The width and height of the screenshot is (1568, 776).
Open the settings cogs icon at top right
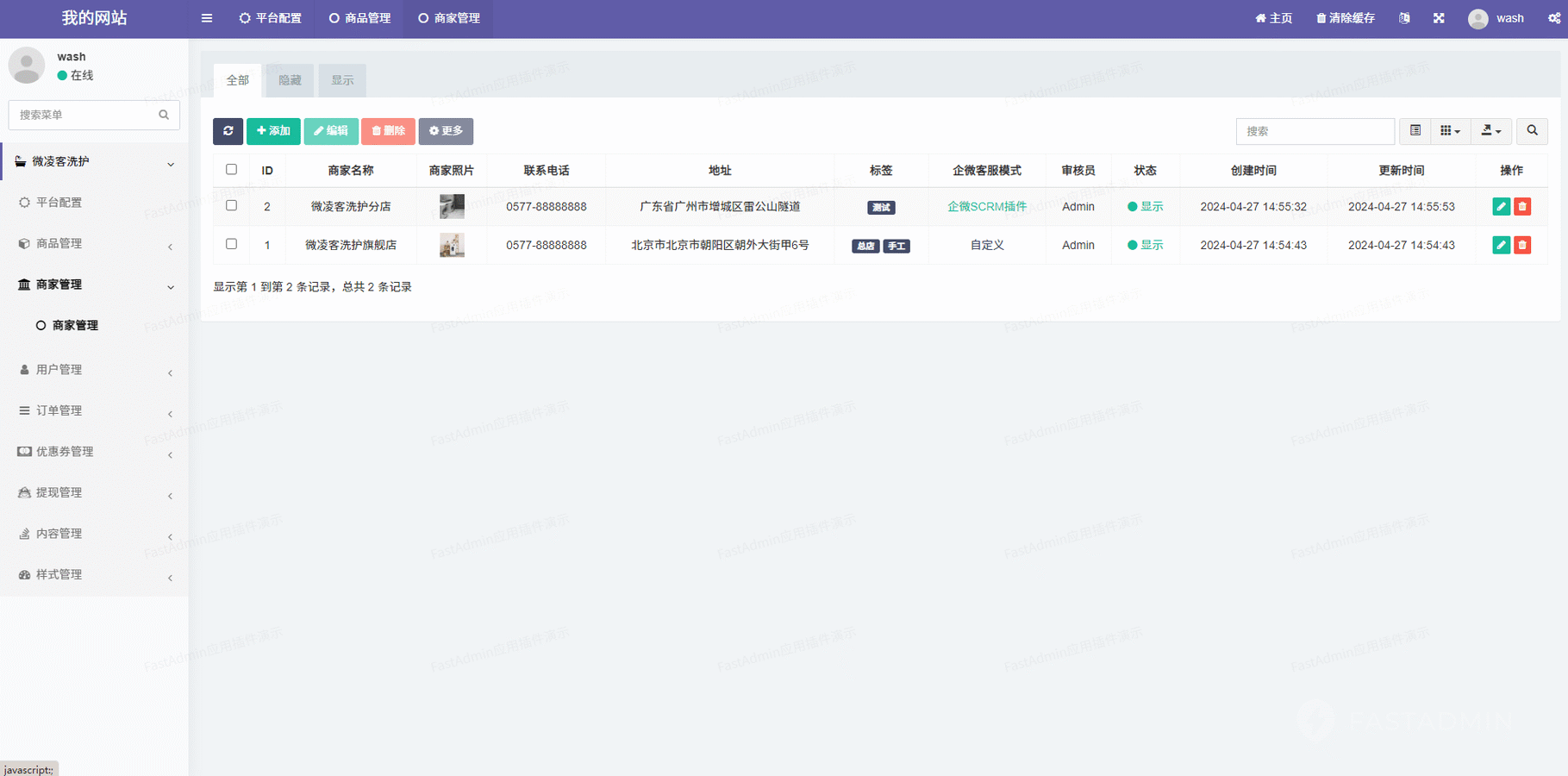point(1553,18)
